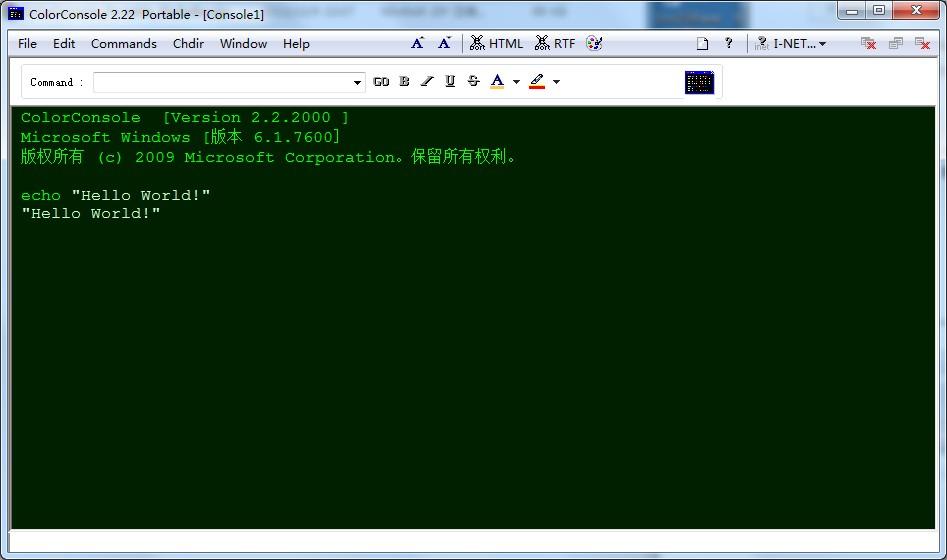Apply the highlight background color

coord(537,82)
